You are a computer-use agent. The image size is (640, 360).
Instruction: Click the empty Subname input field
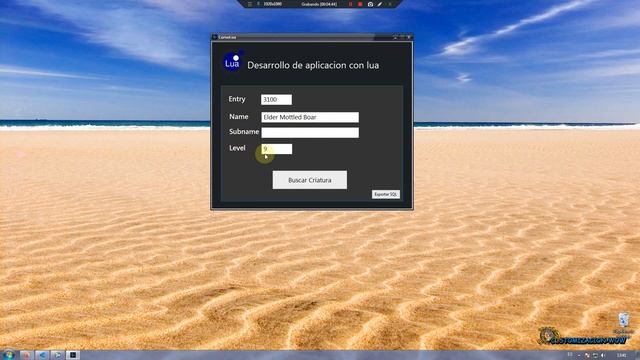pyautogui.click(x=310, y=133)
